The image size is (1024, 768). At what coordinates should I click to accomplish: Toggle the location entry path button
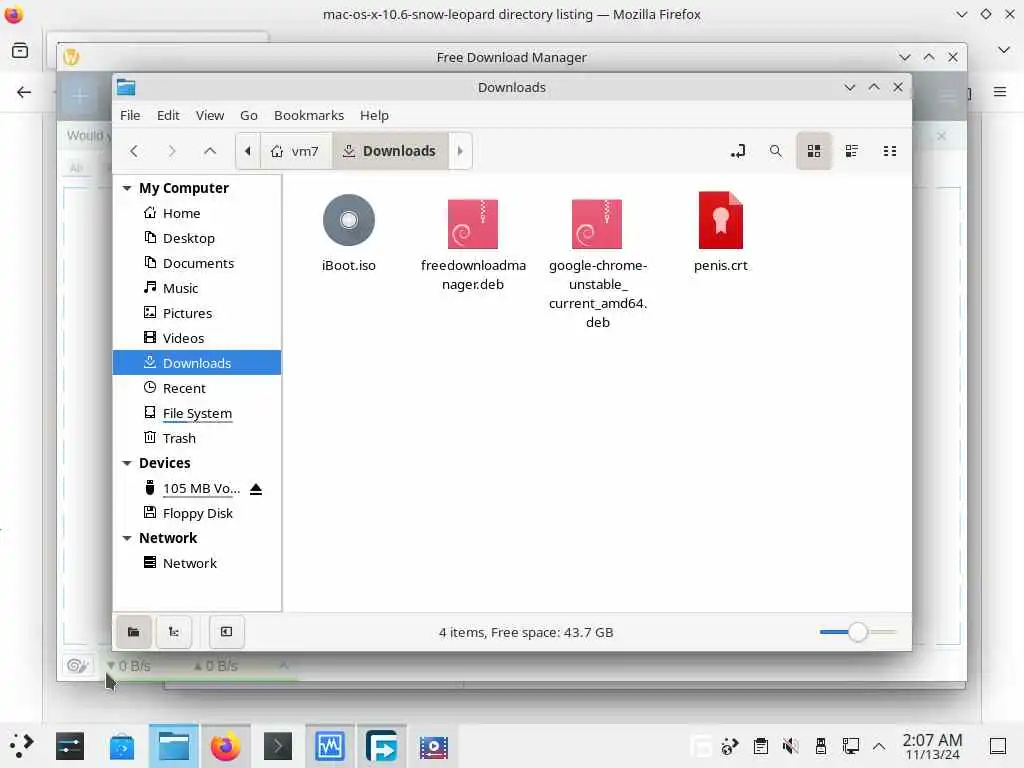[737, 151]
